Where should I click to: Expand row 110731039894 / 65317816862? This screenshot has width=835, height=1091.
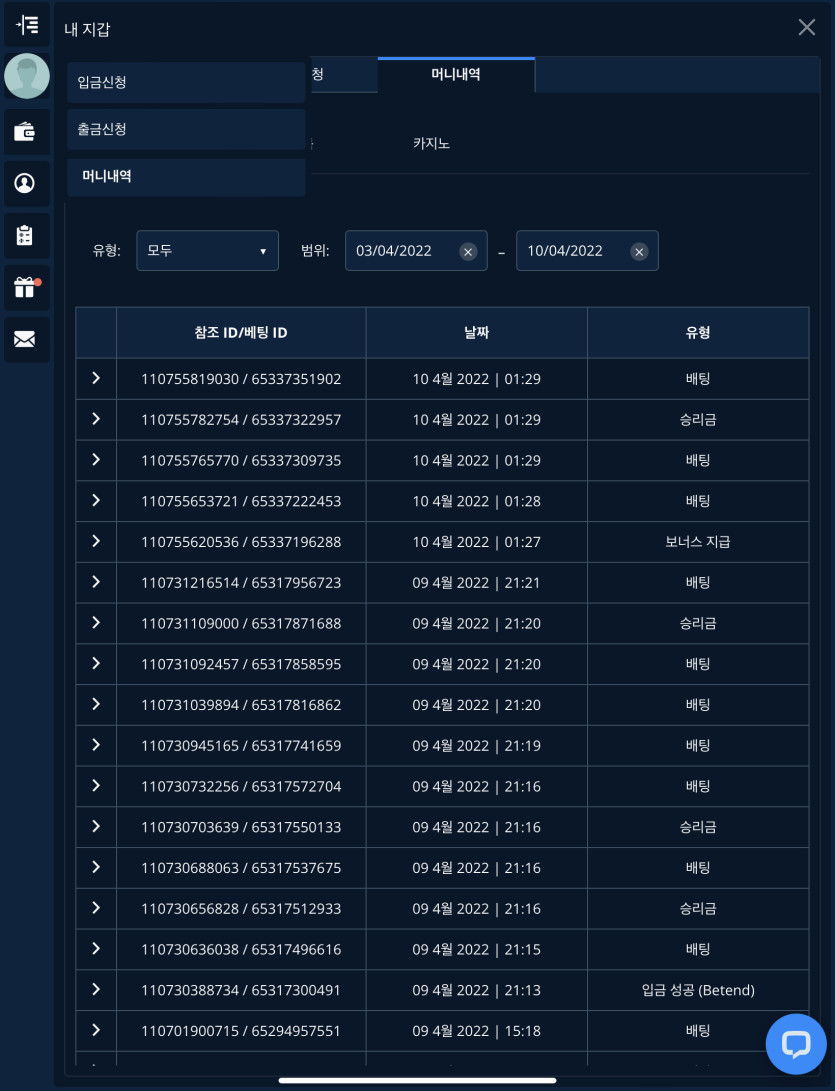click(96, 704)
